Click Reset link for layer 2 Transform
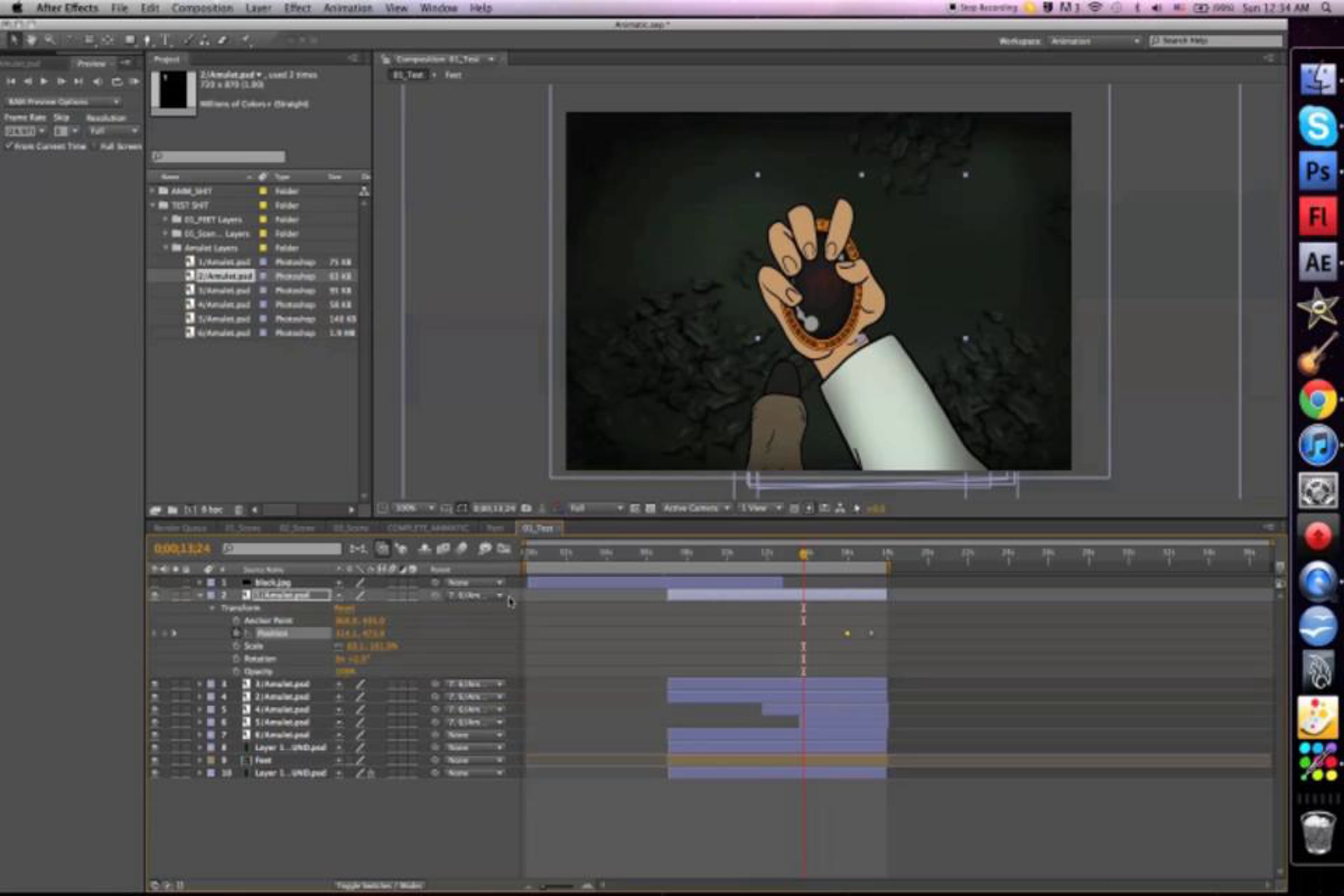Viewport: 1344px width, 896px height. click(344, 608)
